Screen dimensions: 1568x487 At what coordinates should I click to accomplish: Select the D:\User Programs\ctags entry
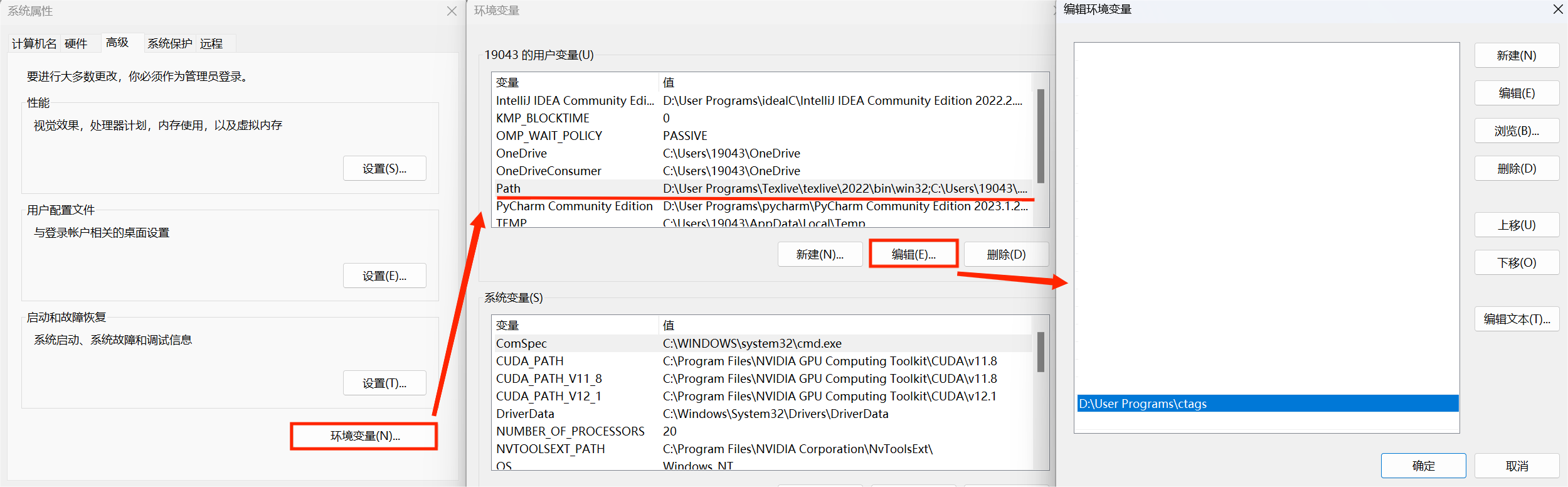[1267, 404]
